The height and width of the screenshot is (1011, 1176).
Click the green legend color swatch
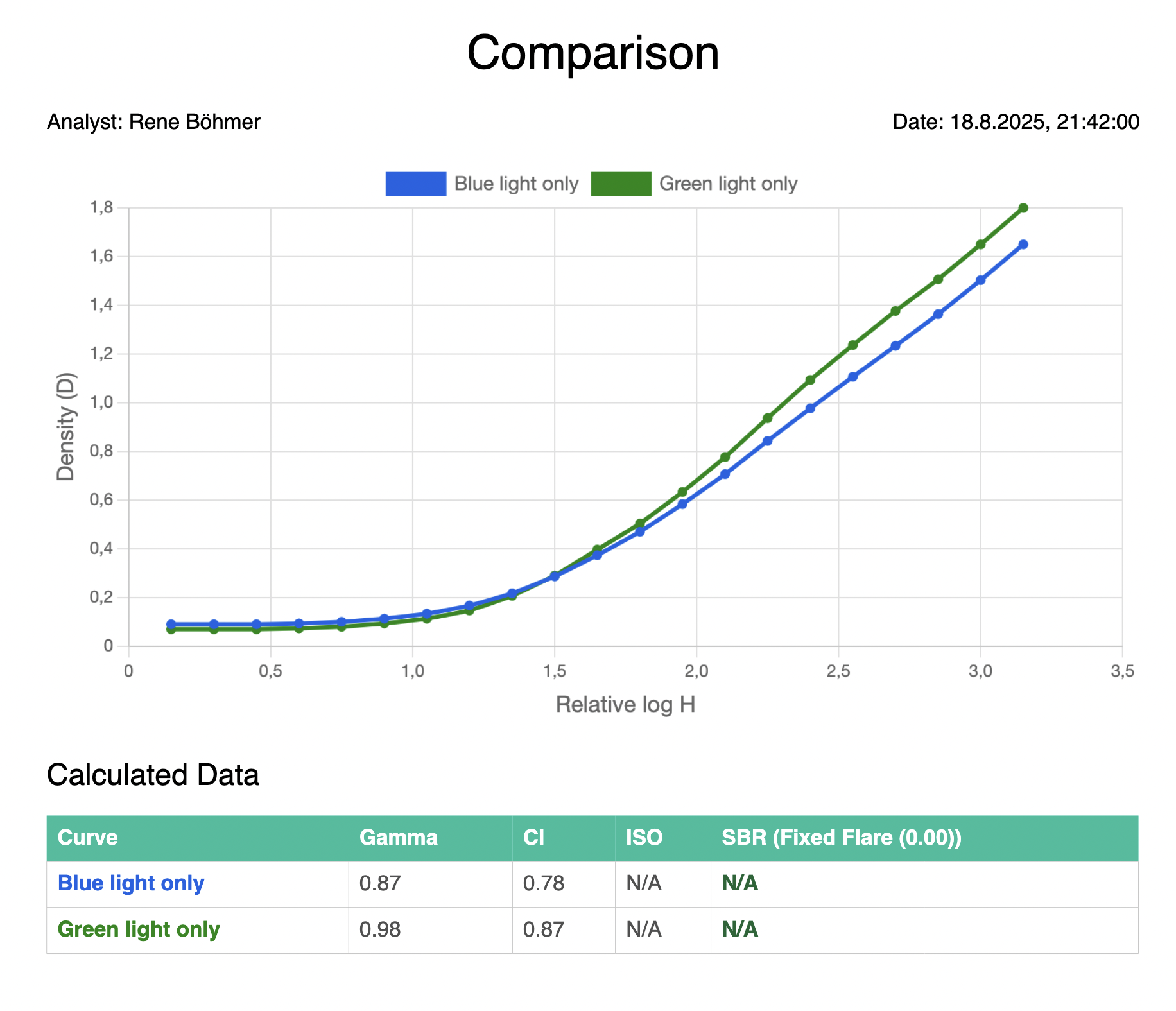(621, 184)
